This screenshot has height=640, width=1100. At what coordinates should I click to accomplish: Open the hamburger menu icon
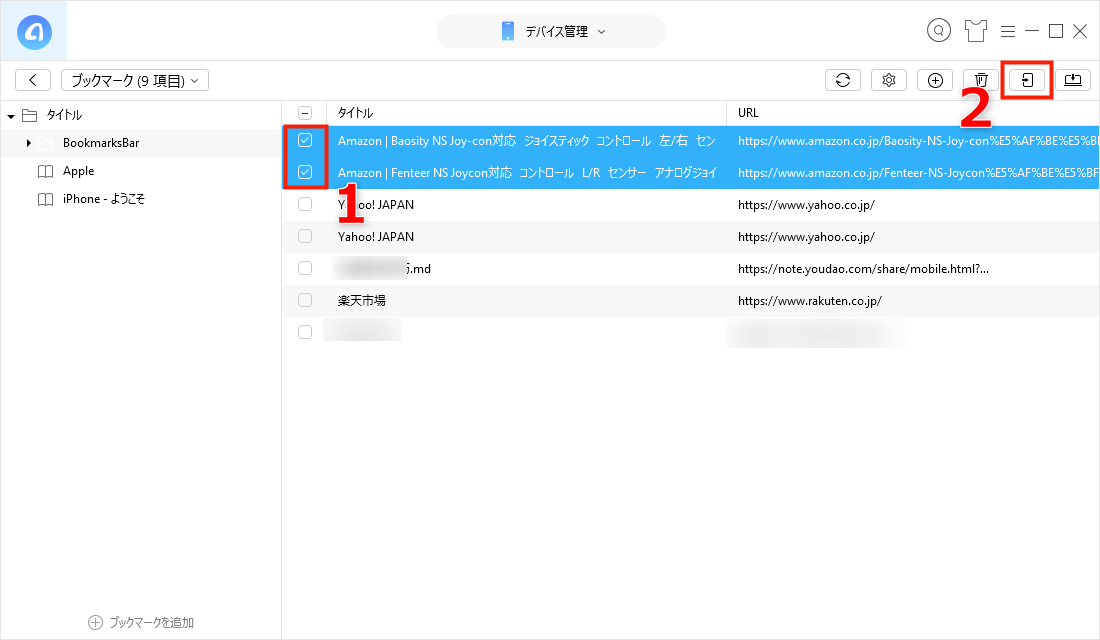point(1007,31)
